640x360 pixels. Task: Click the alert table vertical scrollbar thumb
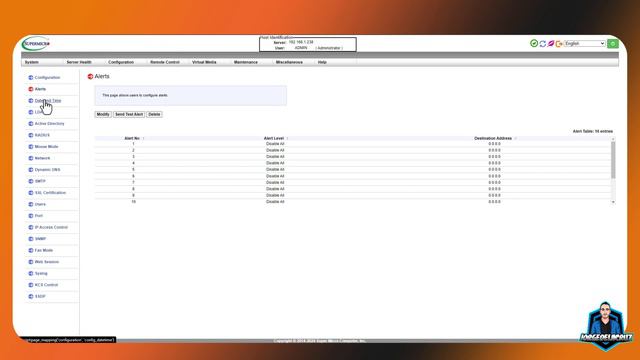pyautogui.click(x=613, y=160)
